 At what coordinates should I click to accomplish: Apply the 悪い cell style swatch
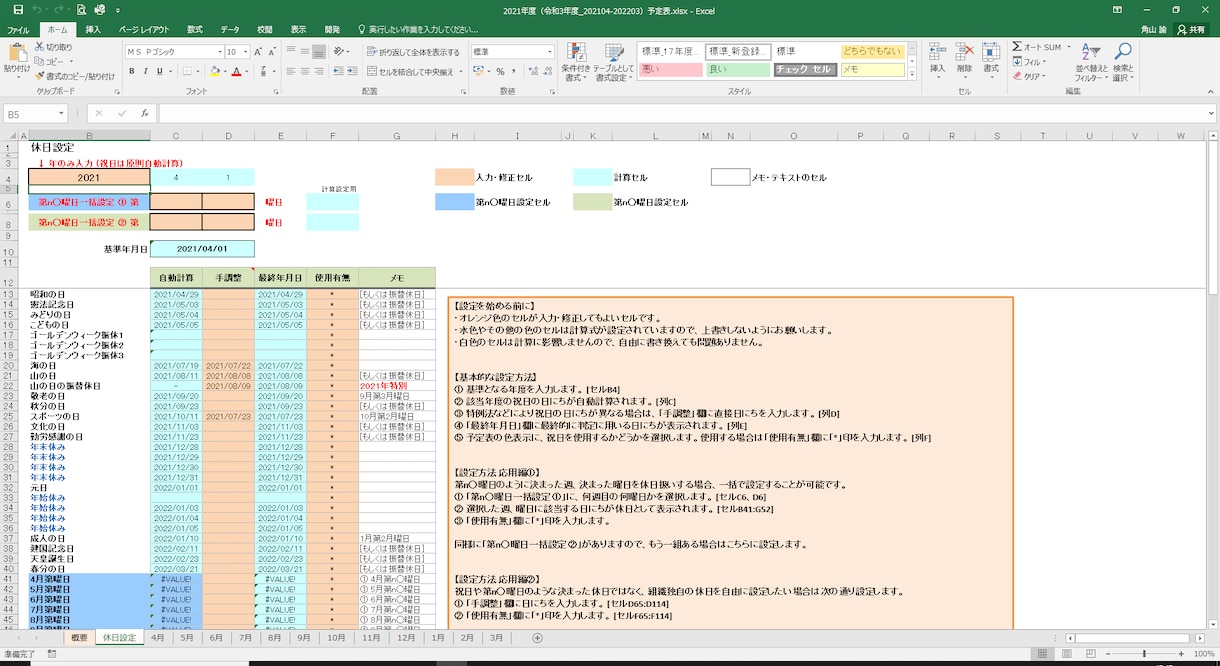click(x=670, y=69)
